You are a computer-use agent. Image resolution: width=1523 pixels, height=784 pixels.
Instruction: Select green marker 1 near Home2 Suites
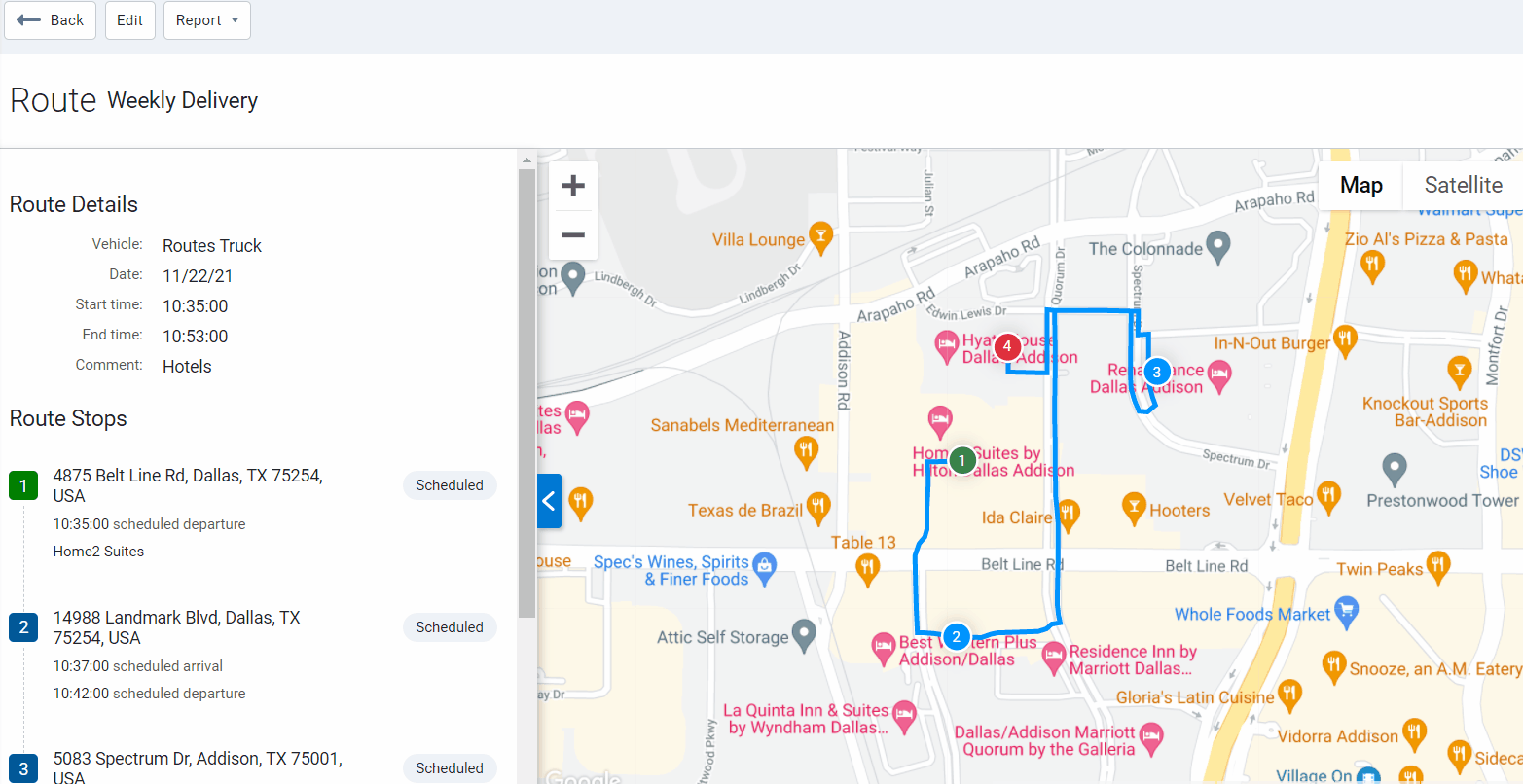coord(961,459)
